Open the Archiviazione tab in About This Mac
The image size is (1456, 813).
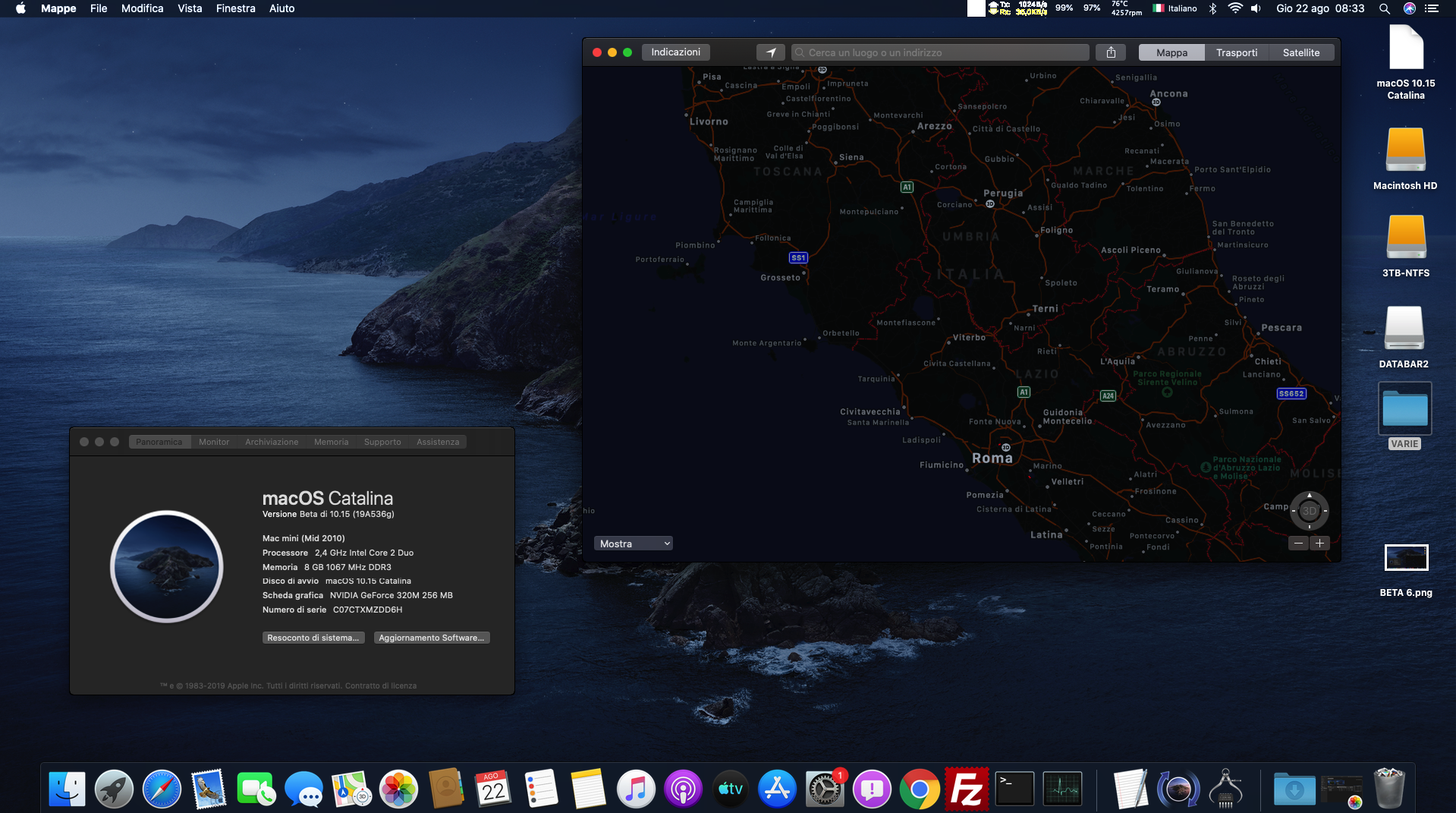[272, 442]
